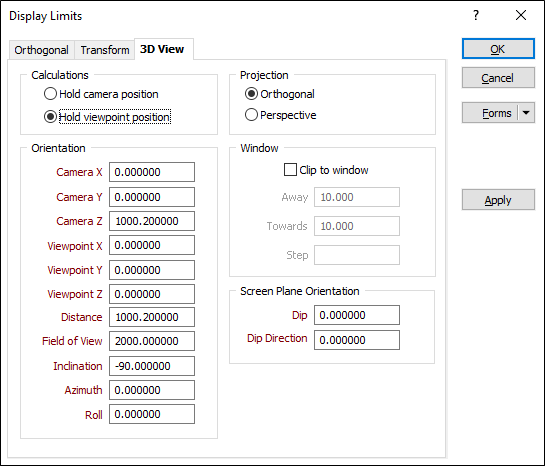The image size is (545, 466).
Task: Click the Cancel button
Action: pos(498,78)
